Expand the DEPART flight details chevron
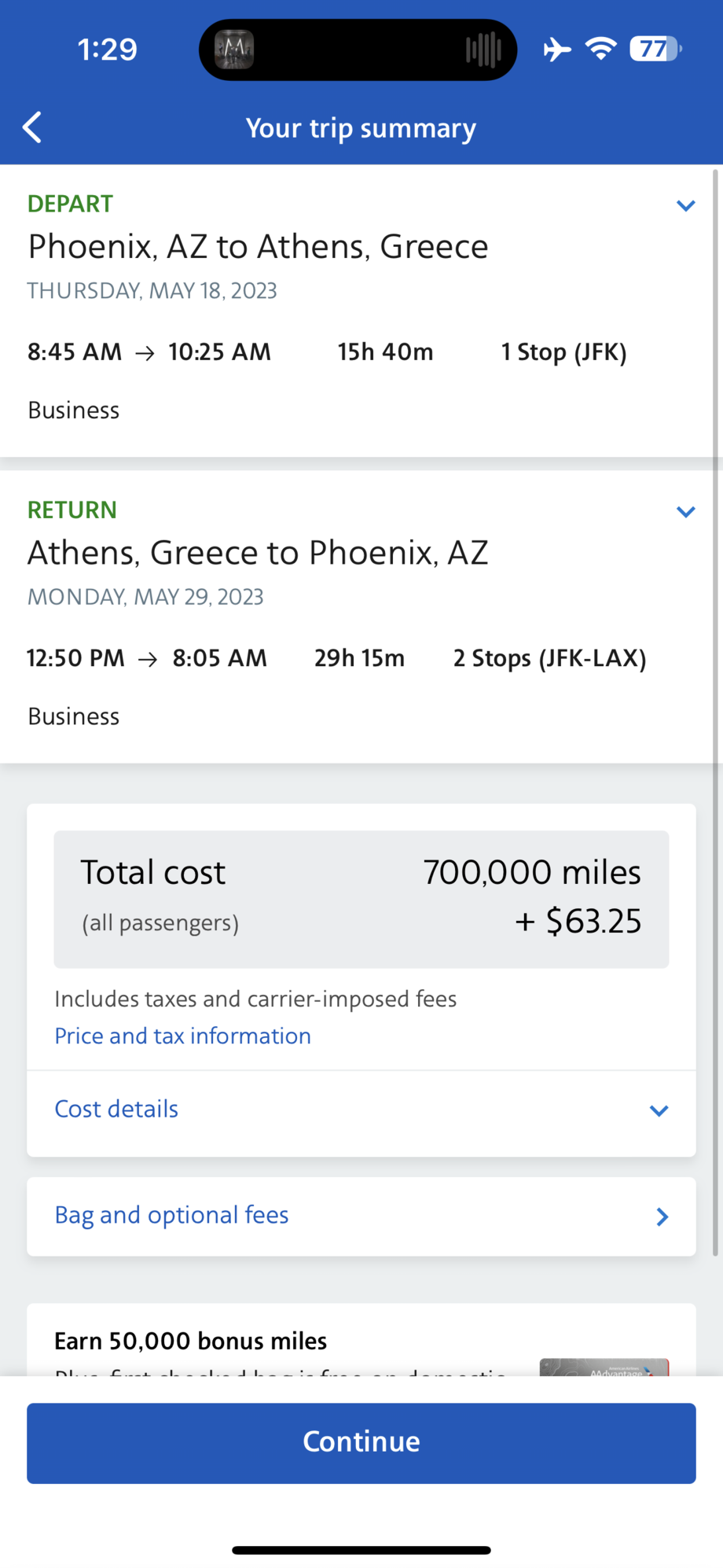Image resolution: width=723 pixels, height=1568 pixels. 685,206
